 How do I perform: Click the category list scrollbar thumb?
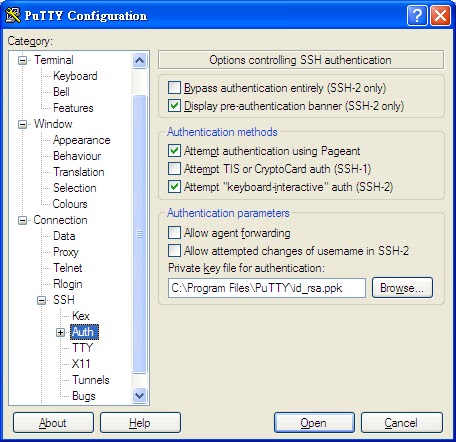click(x=139, y=234)
